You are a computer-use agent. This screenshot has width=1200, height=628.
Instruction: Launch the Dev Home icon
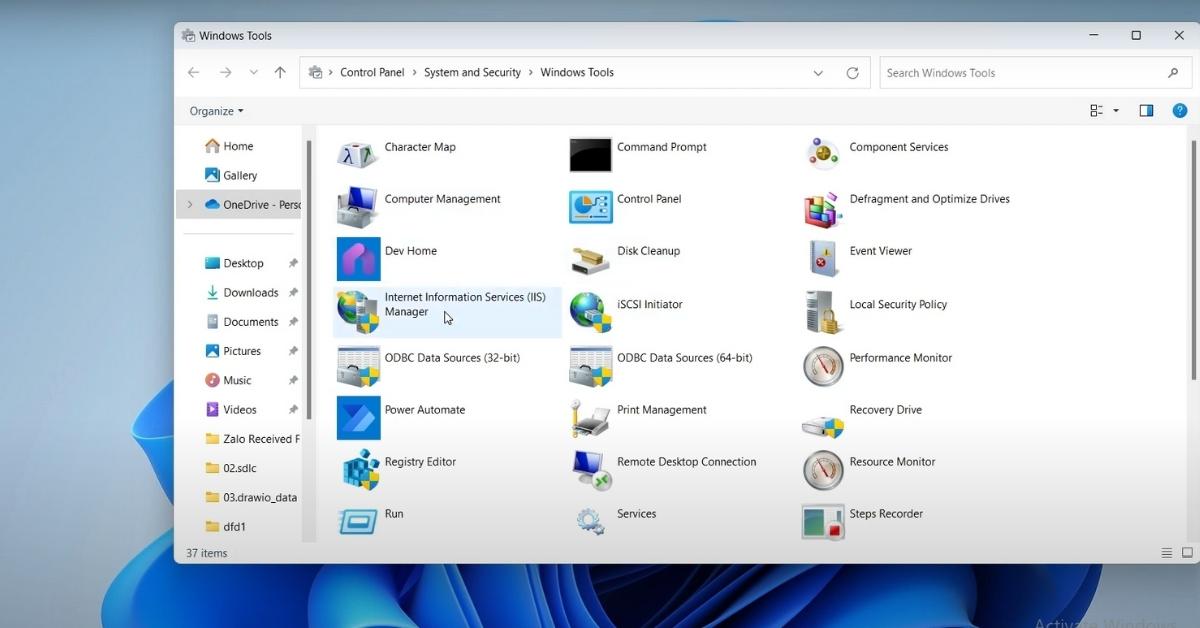point(358,259)
